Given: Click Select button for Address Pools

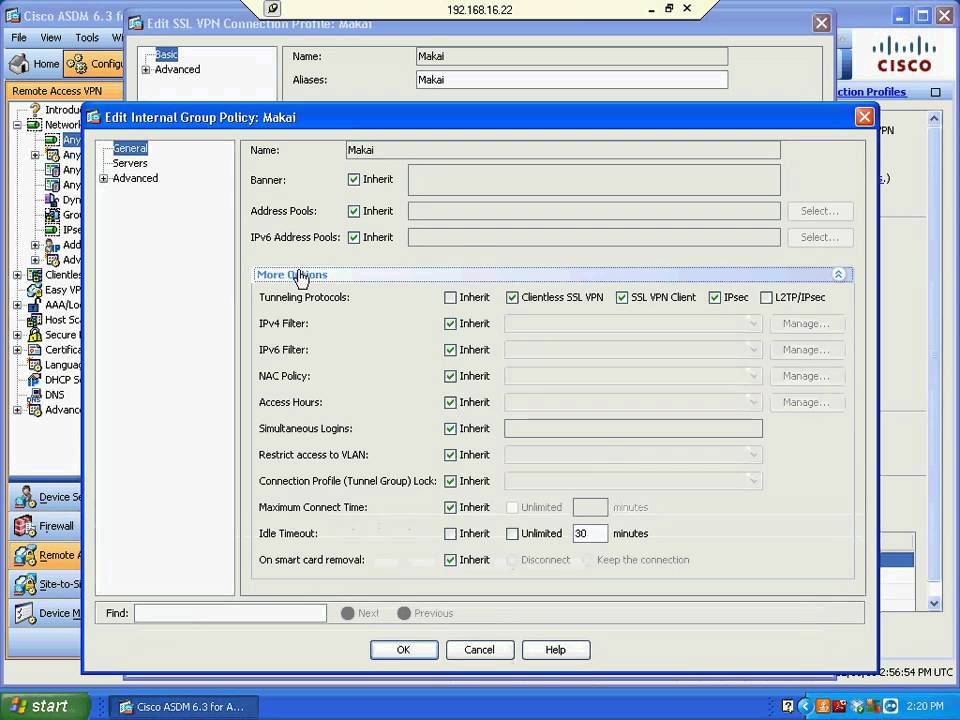Looking at the screenshot, I should [x=820, y=211].
